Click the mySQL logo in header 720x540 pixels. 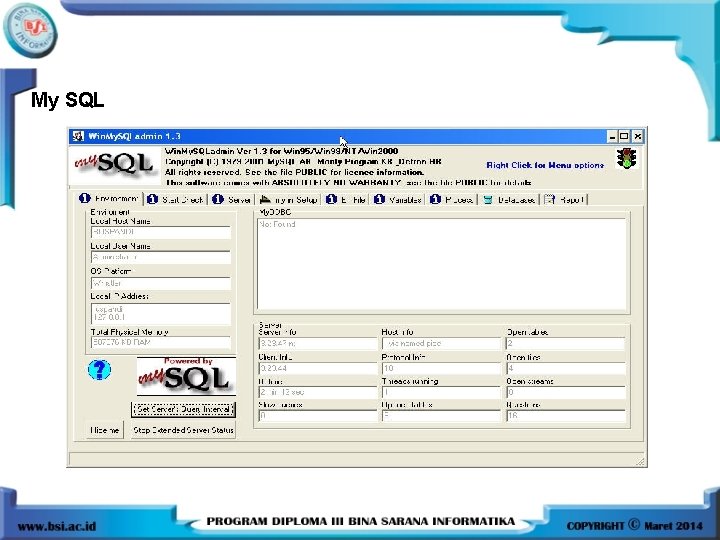[115, 164]
